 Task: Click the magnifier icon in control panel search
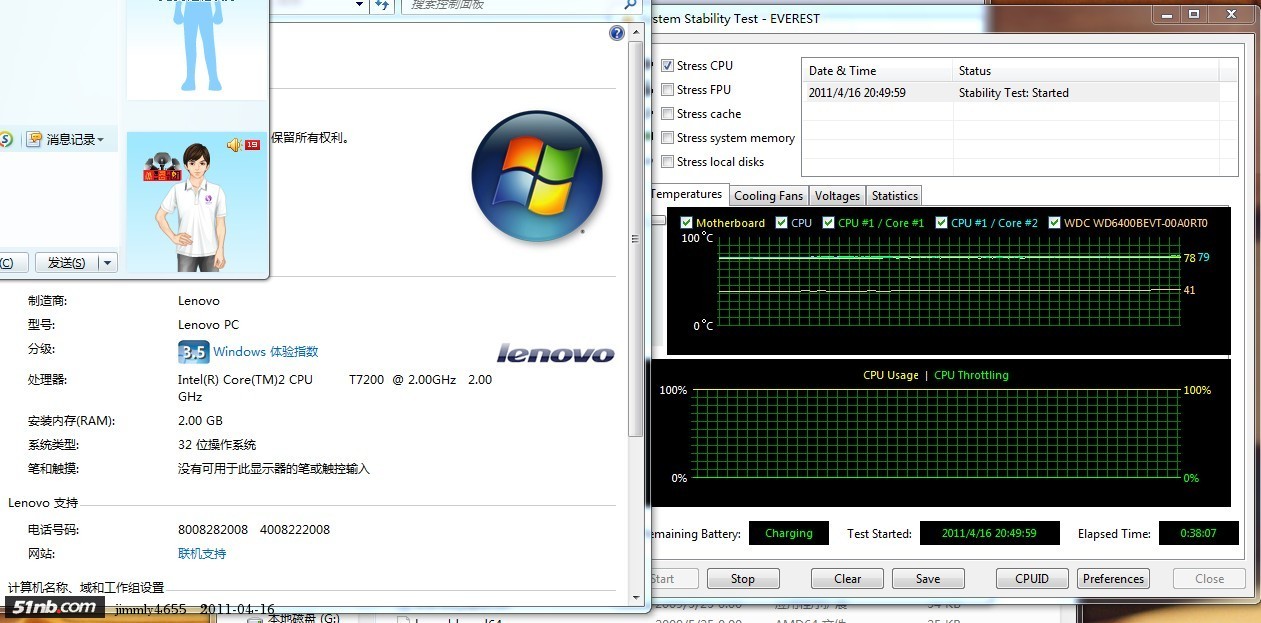click(x=630, y=5)
